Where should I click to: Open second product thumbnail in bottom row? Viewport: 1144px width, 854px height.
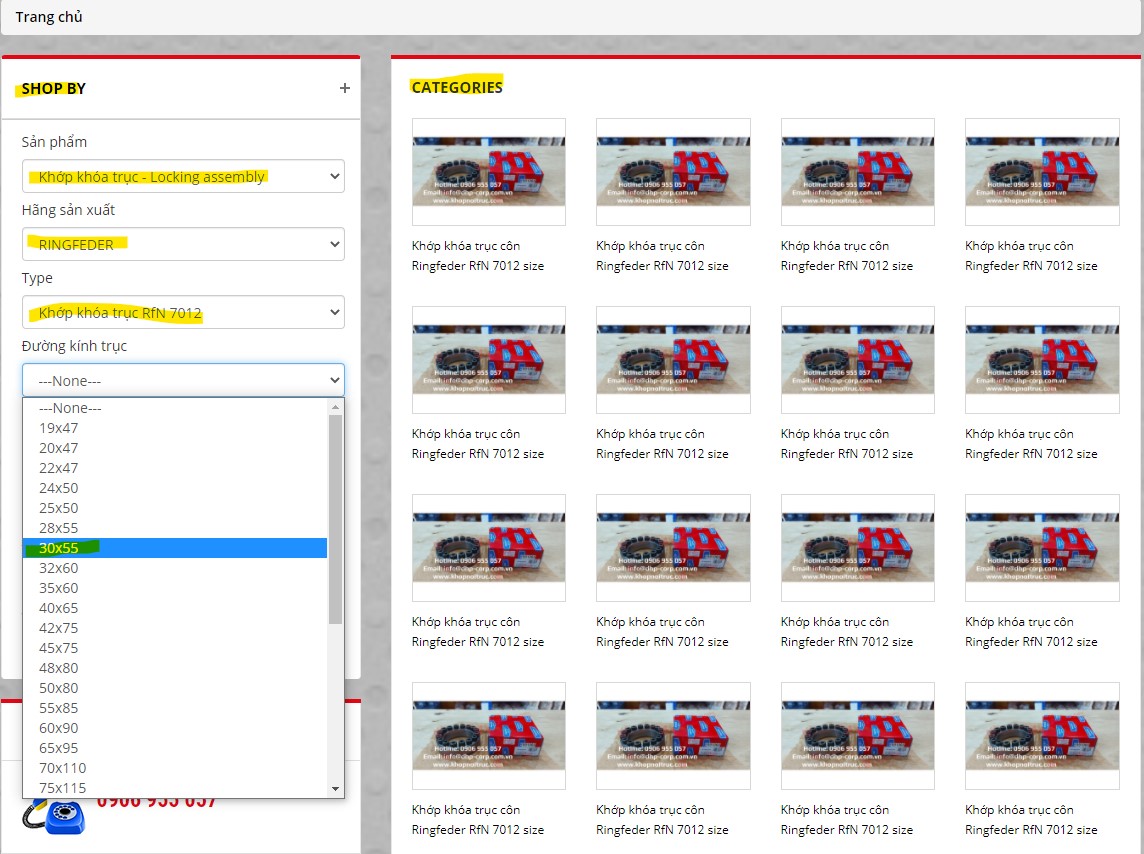(x=673, y=737)
